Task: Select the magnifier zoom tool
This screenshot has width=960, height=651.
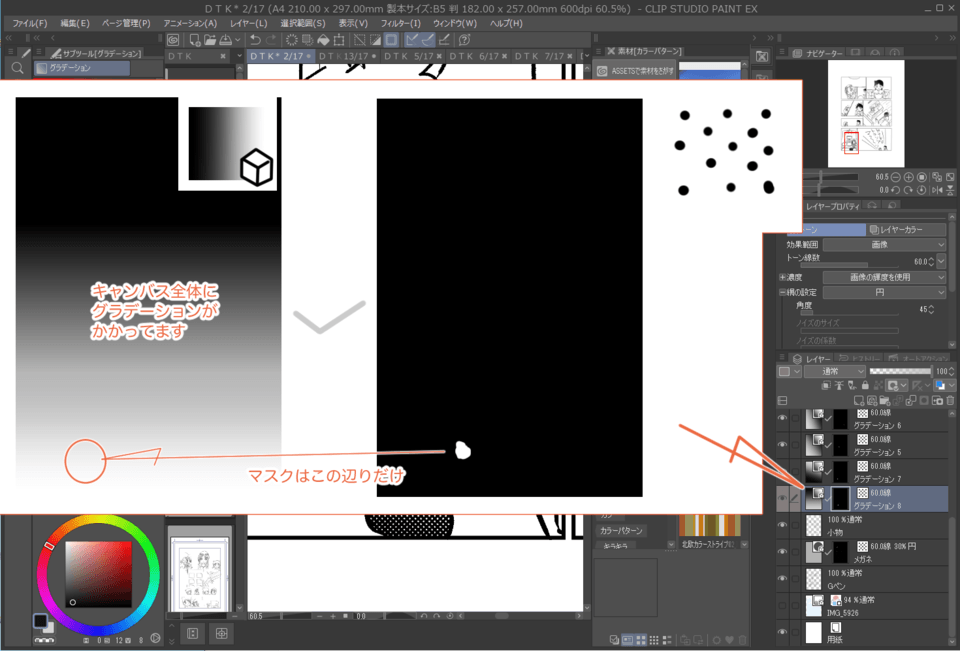Action: click(x=17, y=68)
